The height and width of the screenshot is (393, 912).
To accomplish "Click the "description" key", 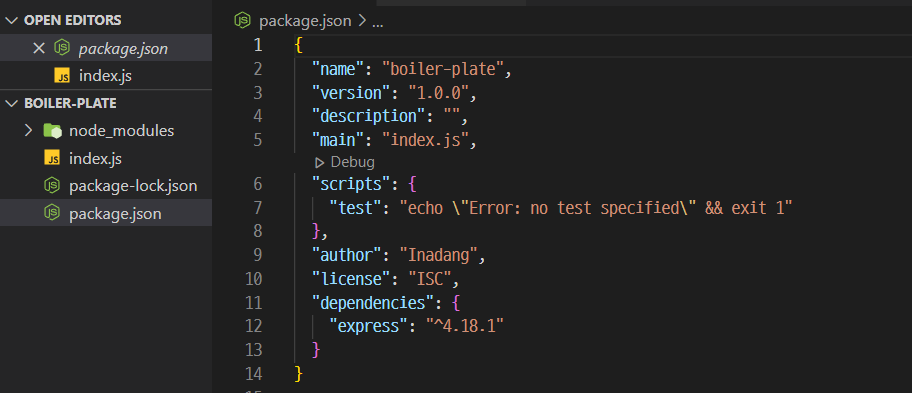I will [x=368, y=116].
